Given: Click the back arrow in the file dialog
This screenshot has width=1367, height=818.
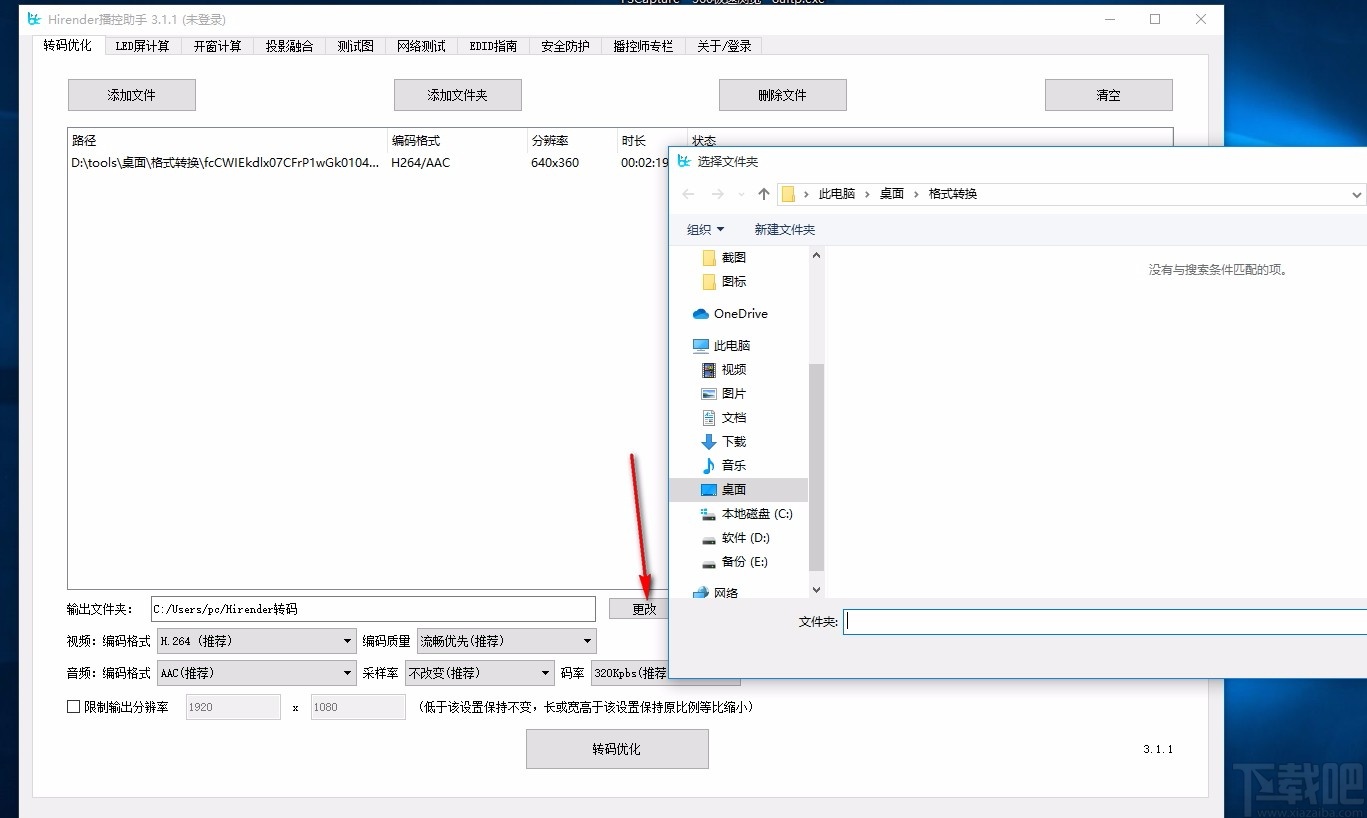Looking at the screenshot, I should tap(687, 193).
